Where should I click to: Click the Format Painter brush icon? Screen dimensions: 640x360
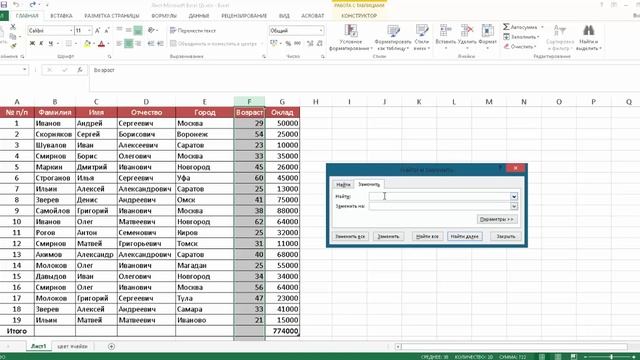pyautogui.click(x=13, y=45)
